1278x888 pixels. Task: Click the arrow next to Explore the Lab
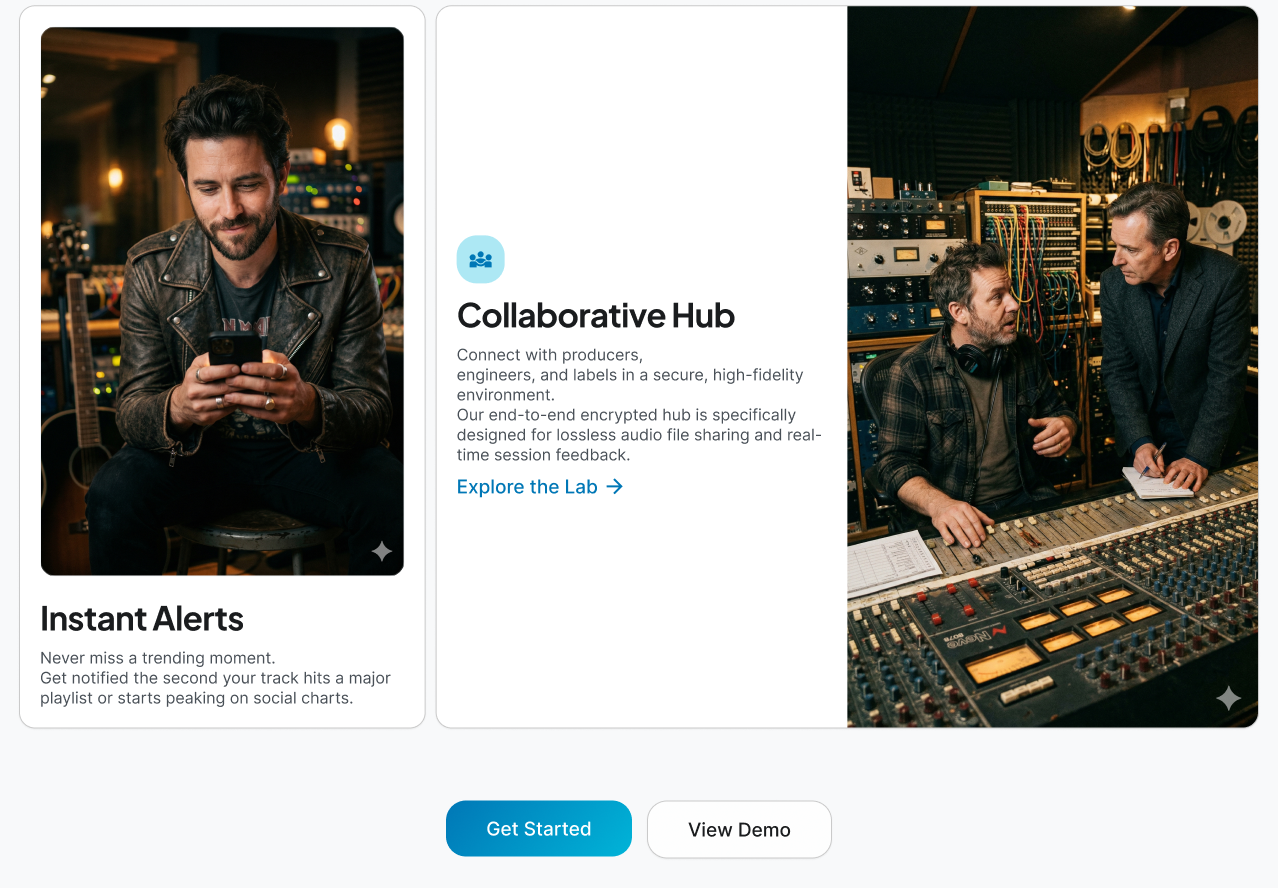[x=615, y=487]
